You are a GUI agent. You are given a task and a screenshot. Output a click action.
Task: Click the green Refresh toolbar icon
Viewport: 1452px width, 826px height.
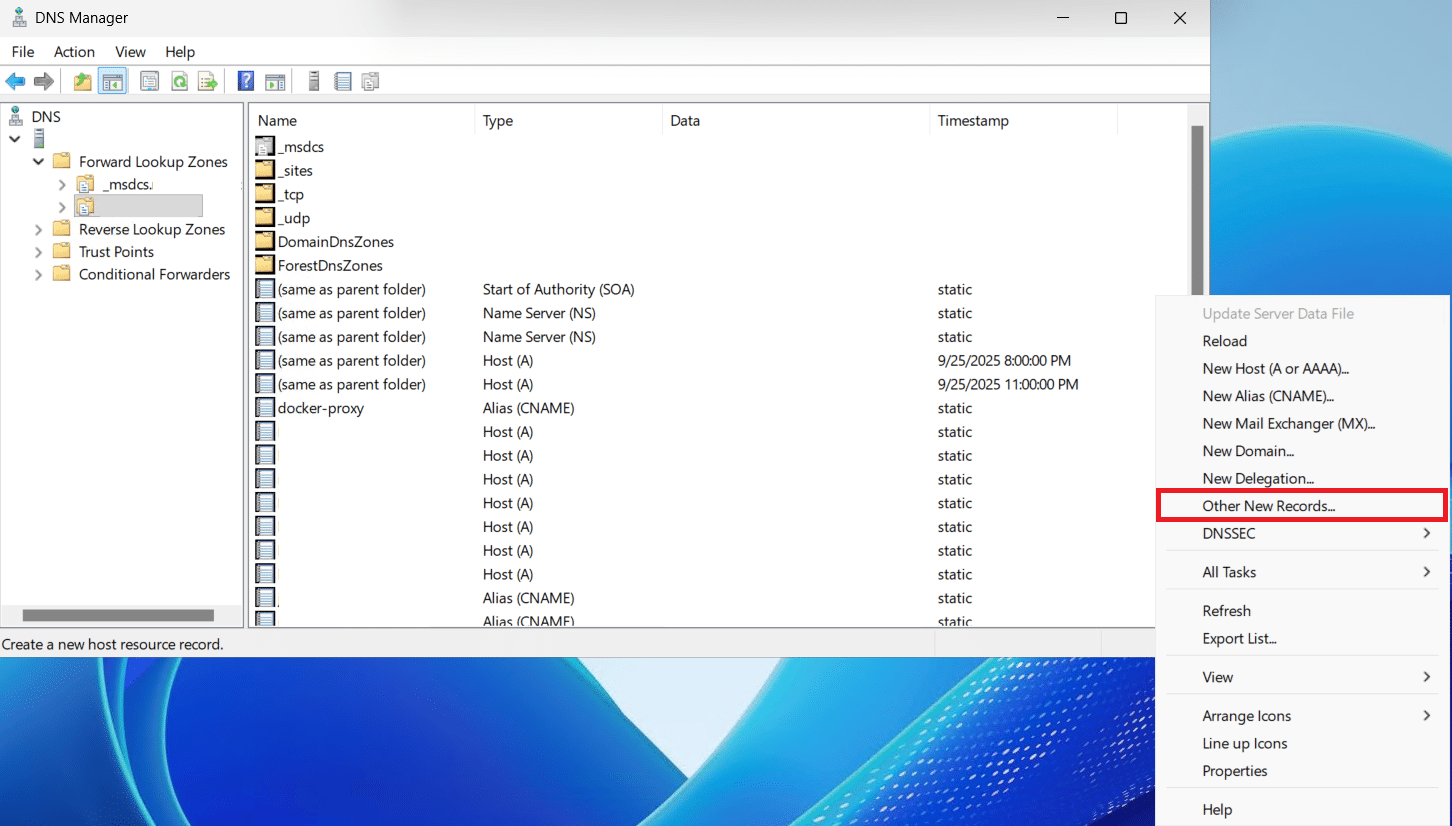coord(179,82)
